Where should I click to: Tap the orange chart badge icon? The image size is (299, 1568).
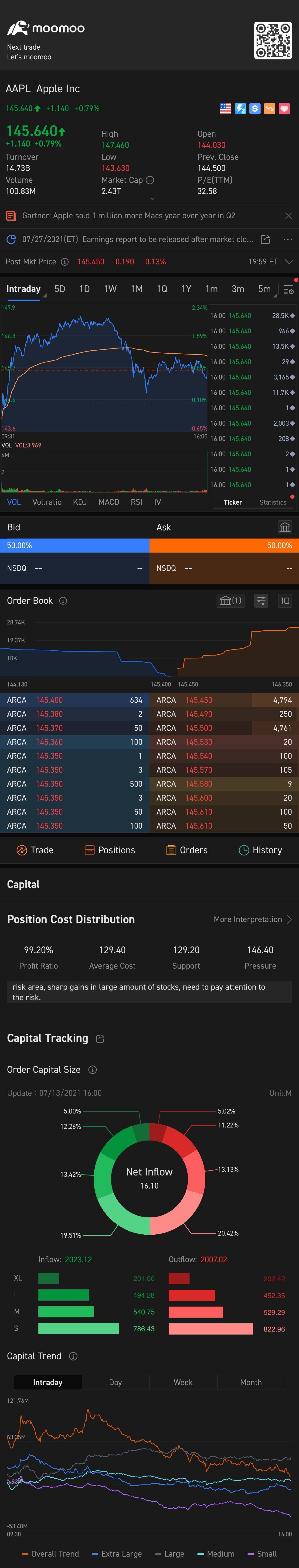[x=270, y=108]
